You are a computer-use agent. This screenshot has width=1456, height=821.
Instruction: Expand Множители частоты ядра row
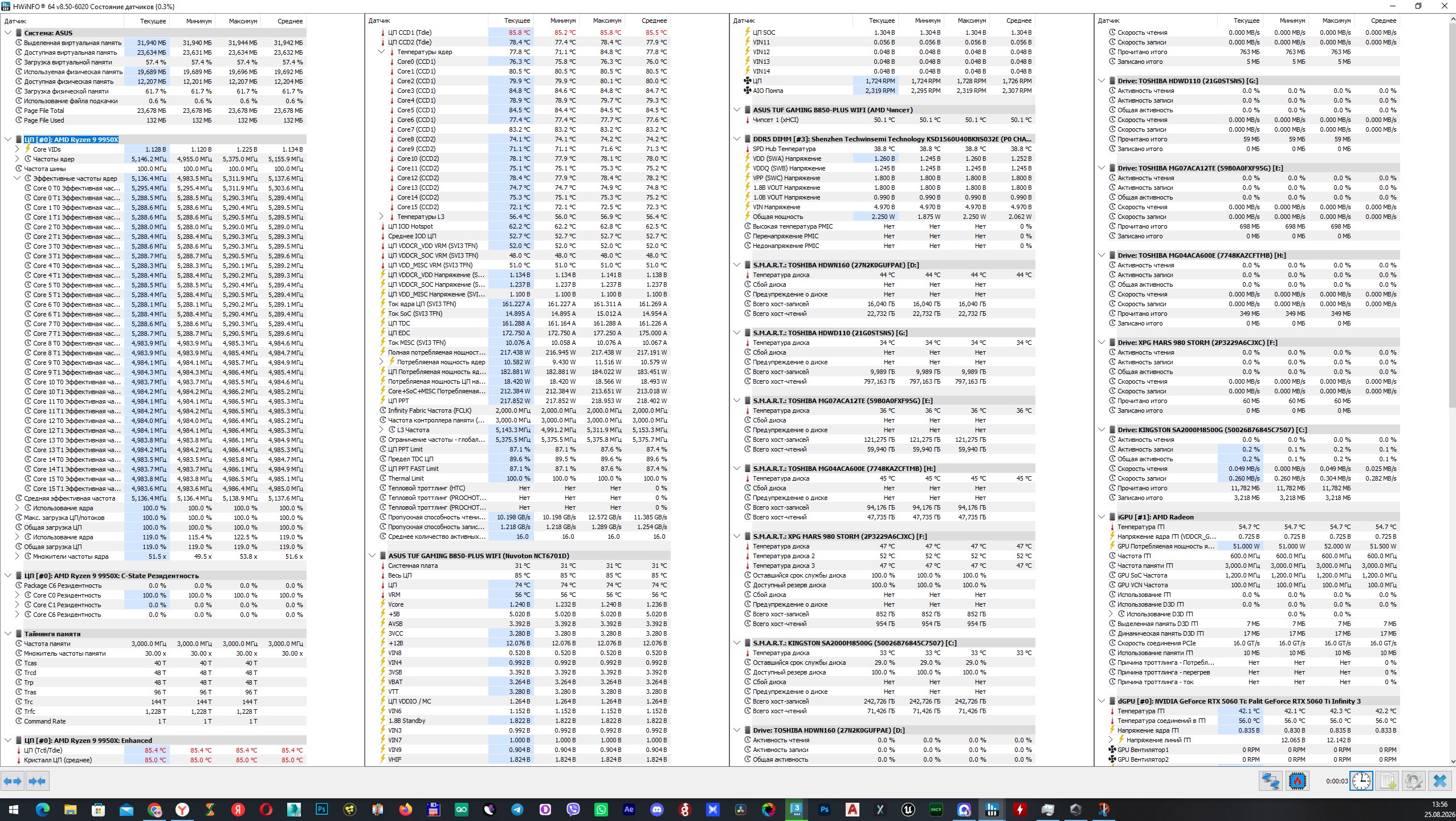point(17,556)
